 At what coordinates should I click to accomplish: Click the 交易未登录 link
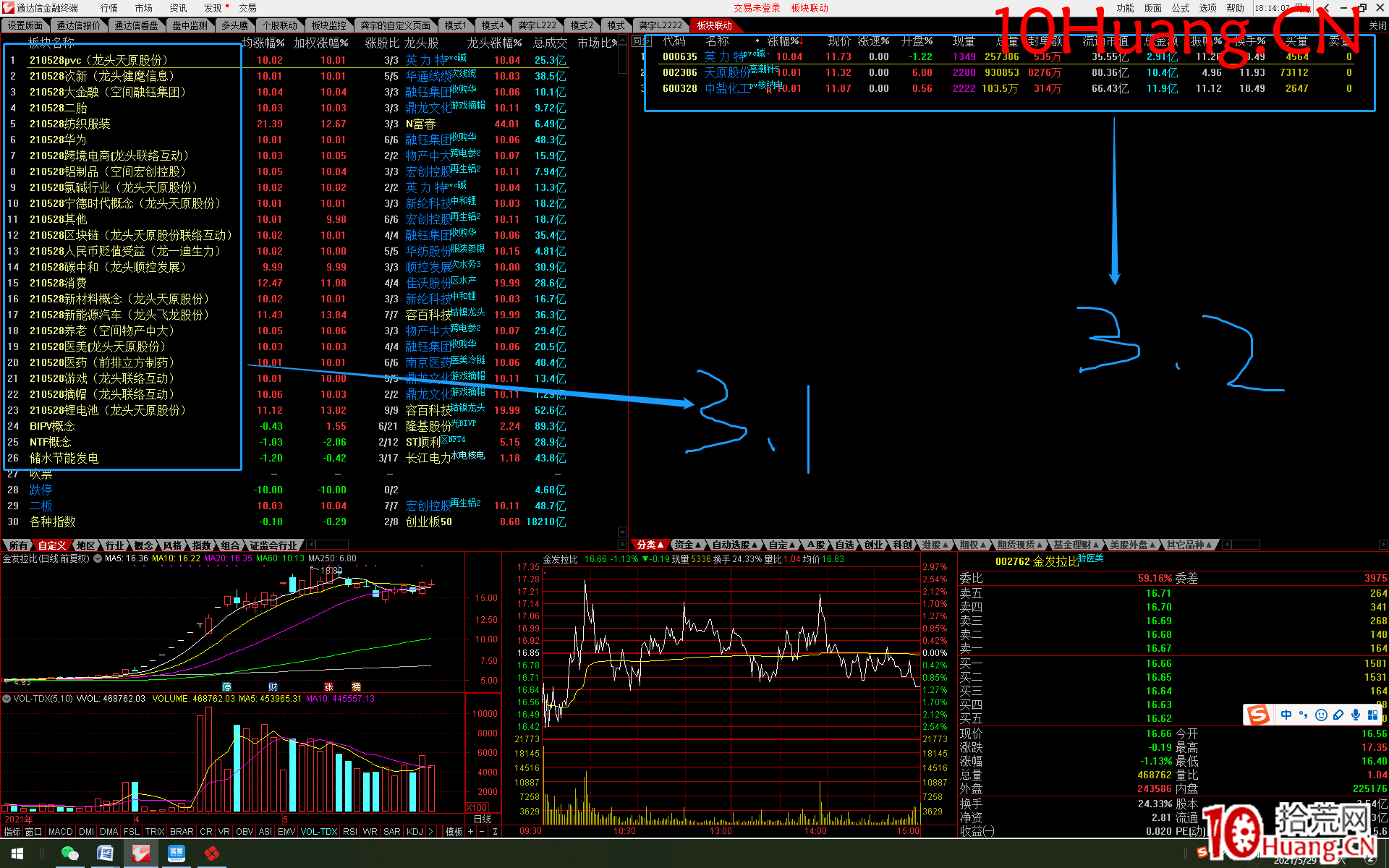click(x=757, y=8)
